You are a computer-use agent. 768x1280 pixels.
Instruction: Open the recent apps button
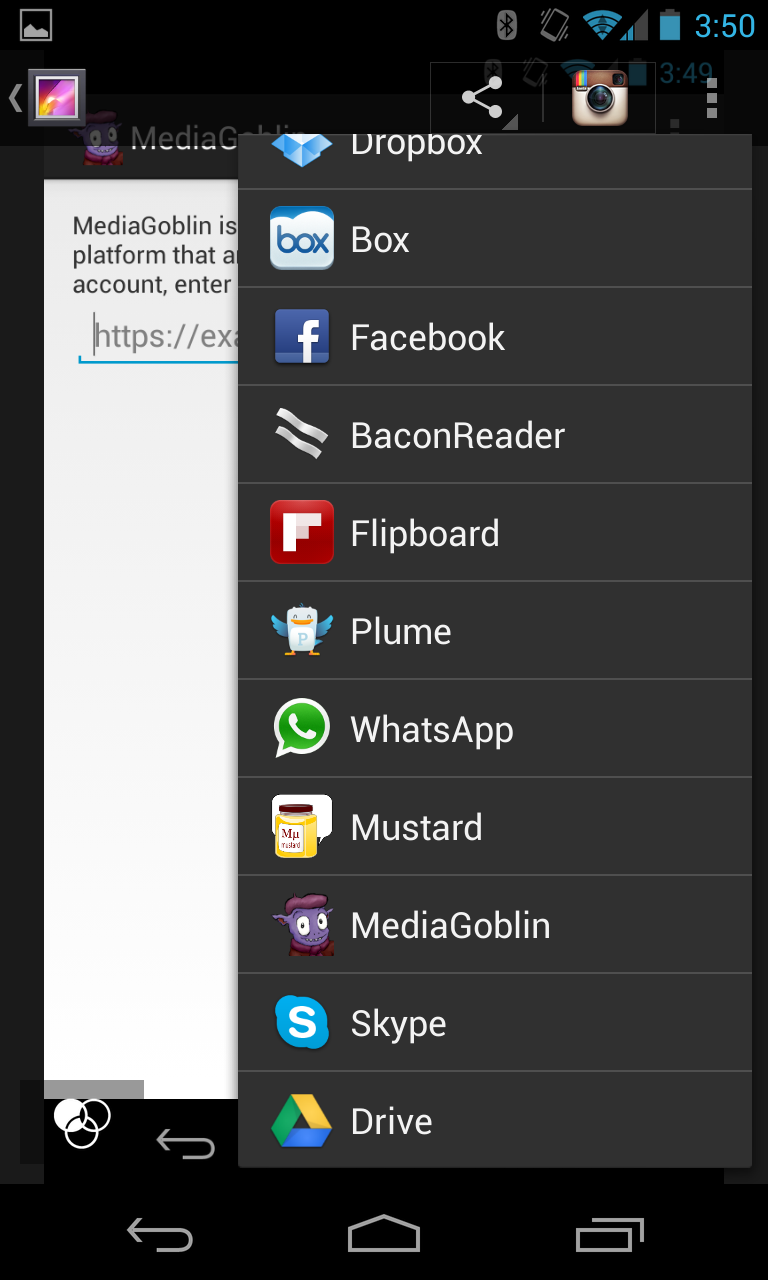[609, 1235]
